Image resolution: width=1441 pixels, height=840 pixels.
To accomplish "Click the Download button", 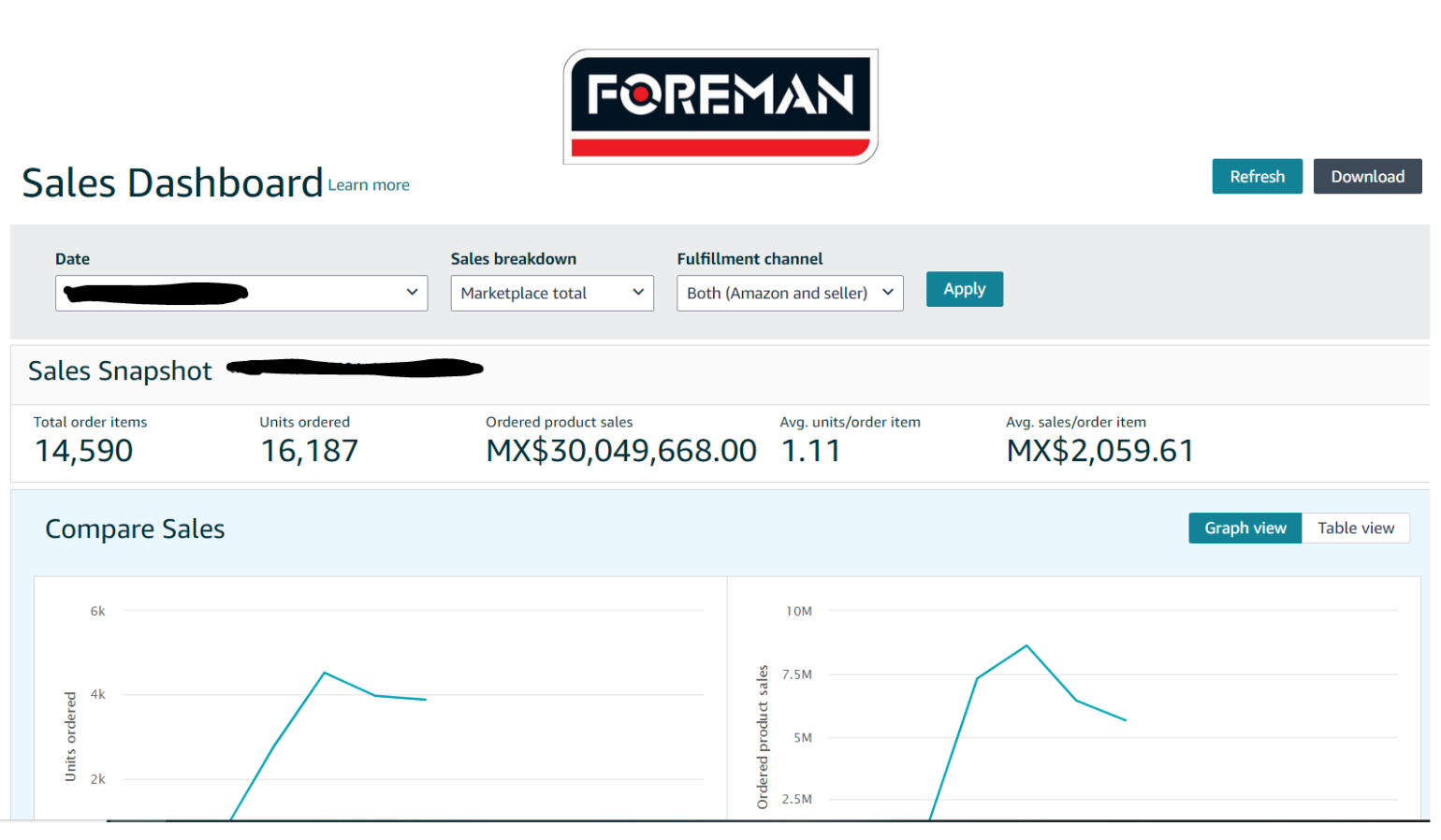I will (x=1367, y=176).
